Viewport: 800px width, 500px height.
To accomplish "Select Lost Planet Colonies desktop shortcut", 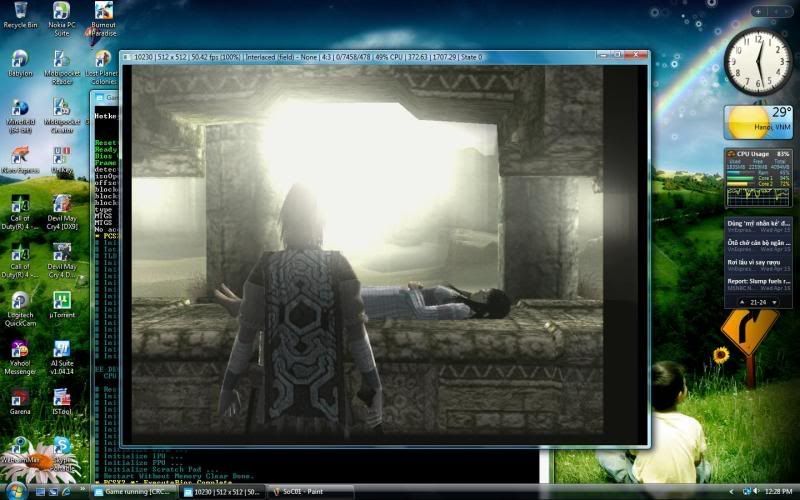I will point(102,67).
